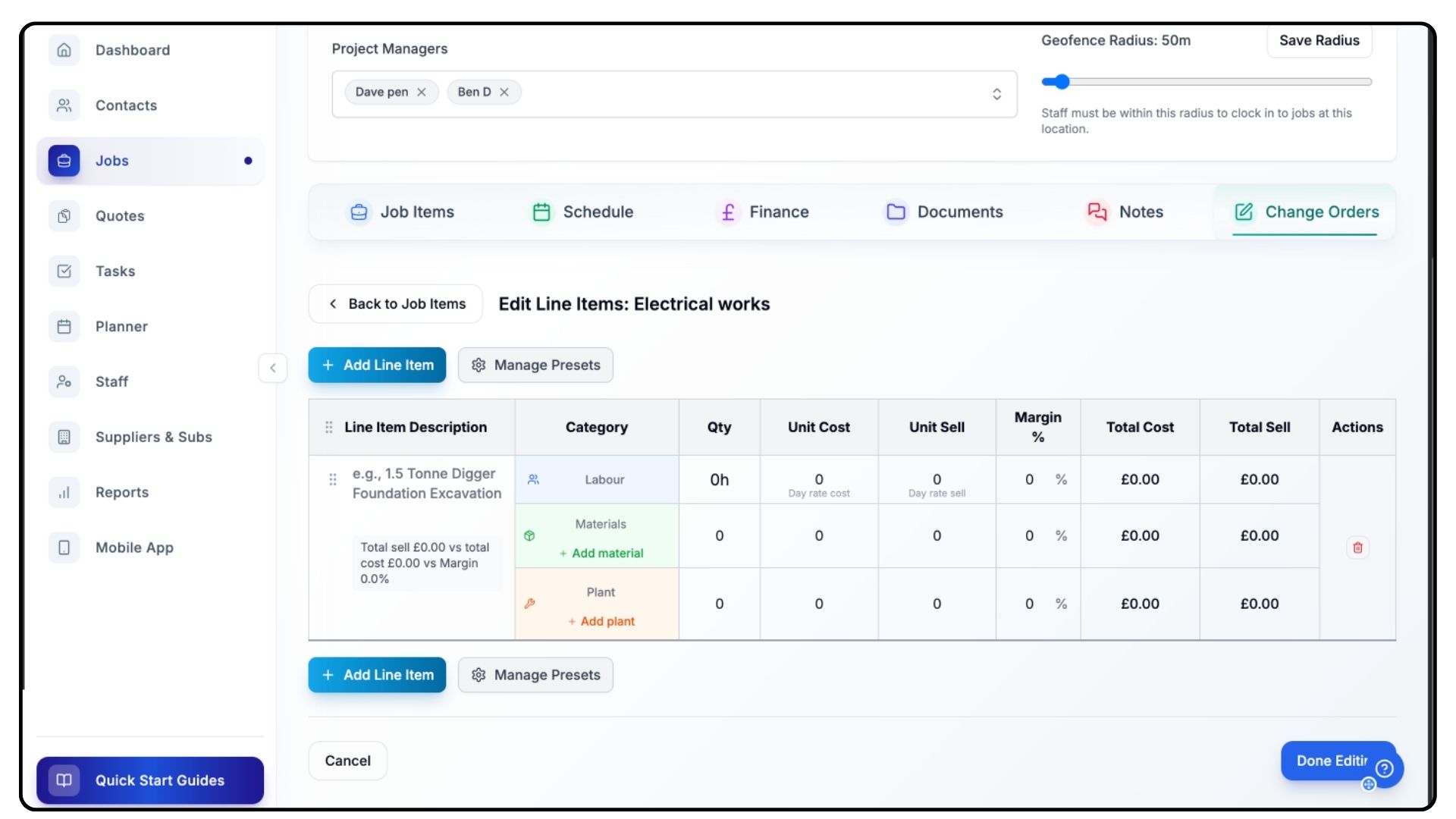Expand the Project Managers dropdown
Viewport: 1456px width, 819px height.
pos(996,93)
